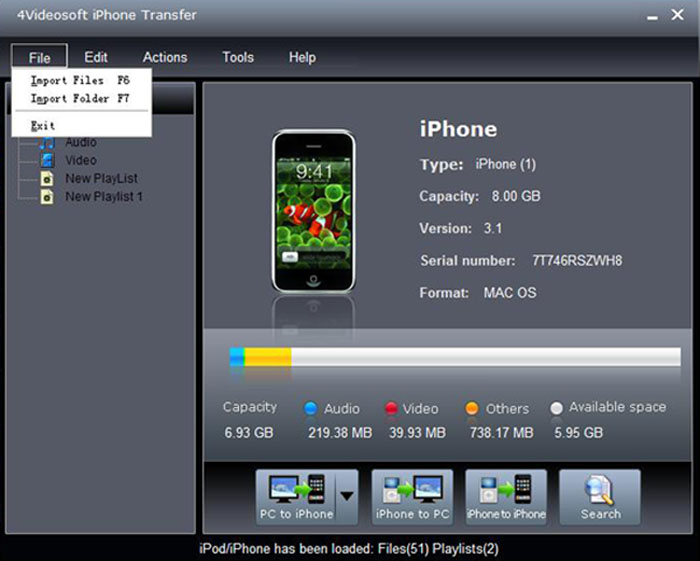The image size is (700, 561).
Task: Select the New PlayList tree item
Action: click(101, 178)
